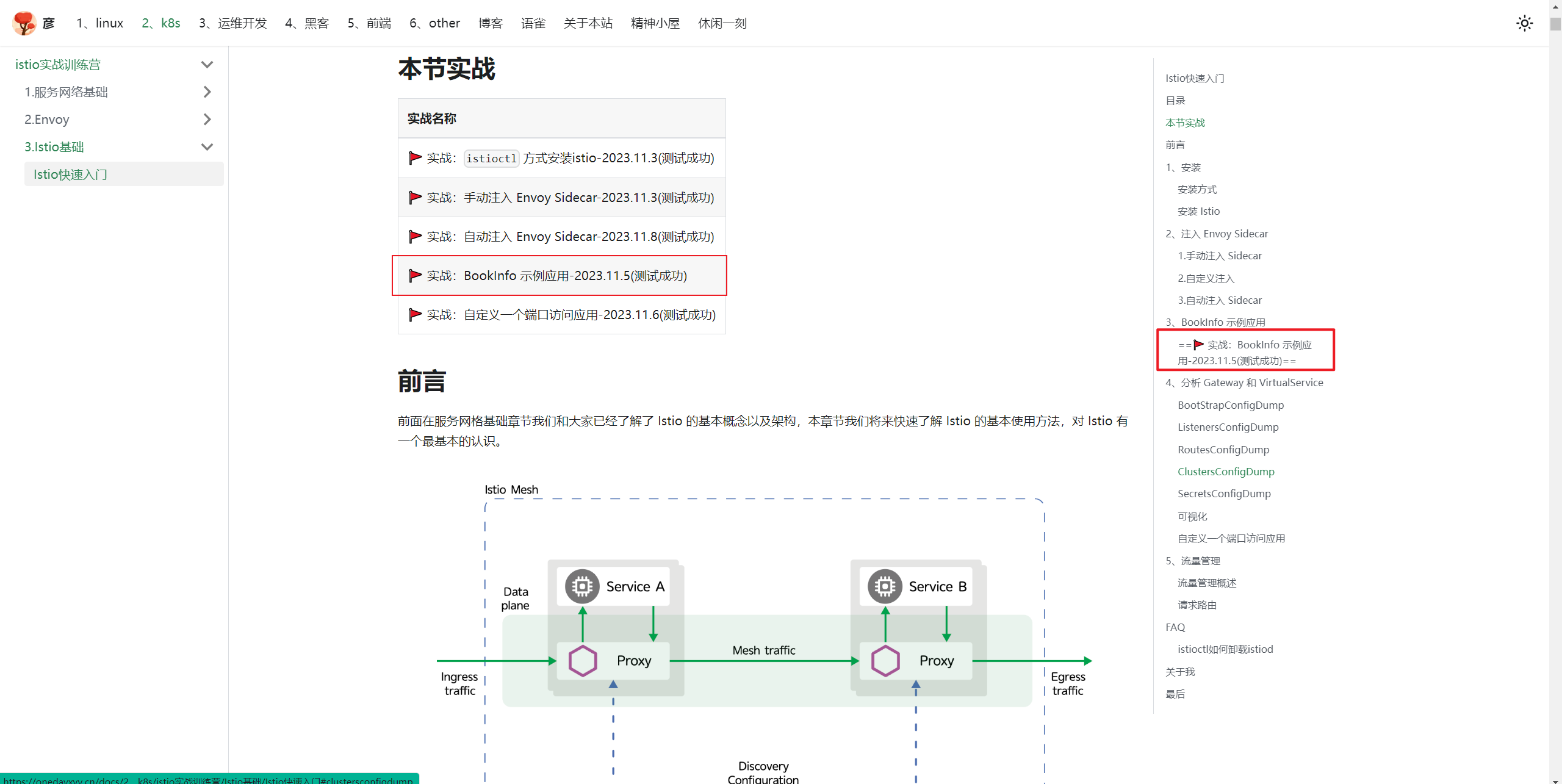Jump to 目录 in outline
Image resolution: width=1562 pixels, height=784 pixels.
click(x=1175, y=101)
